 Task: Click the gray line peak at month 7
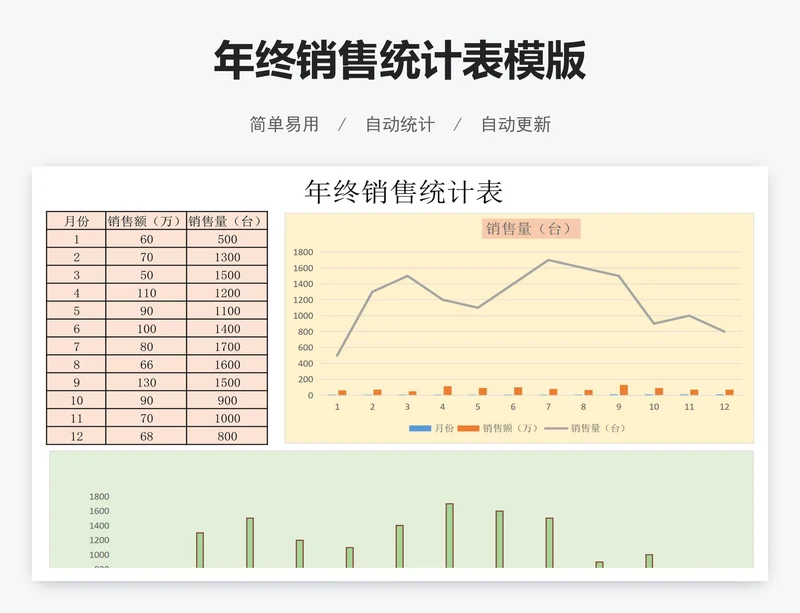click(x=548, y=260)
